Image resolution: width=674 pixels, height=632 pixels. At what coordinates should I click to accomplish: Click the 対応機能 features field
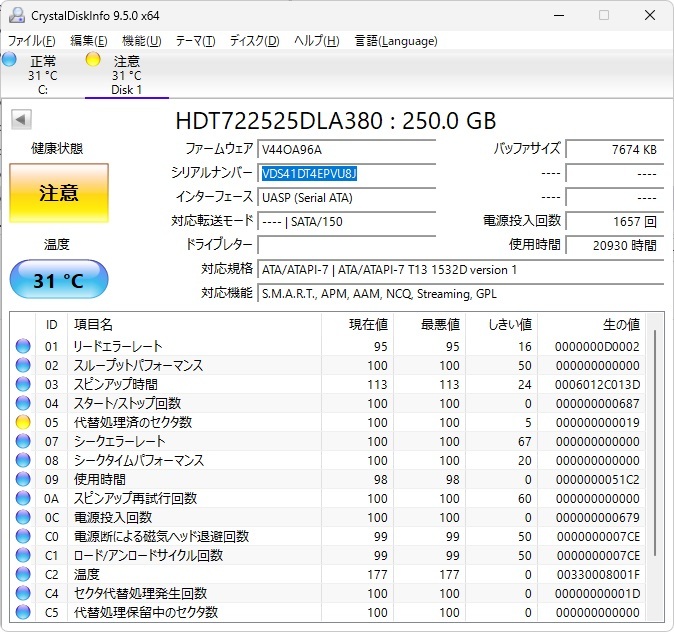tap(461, 294)
